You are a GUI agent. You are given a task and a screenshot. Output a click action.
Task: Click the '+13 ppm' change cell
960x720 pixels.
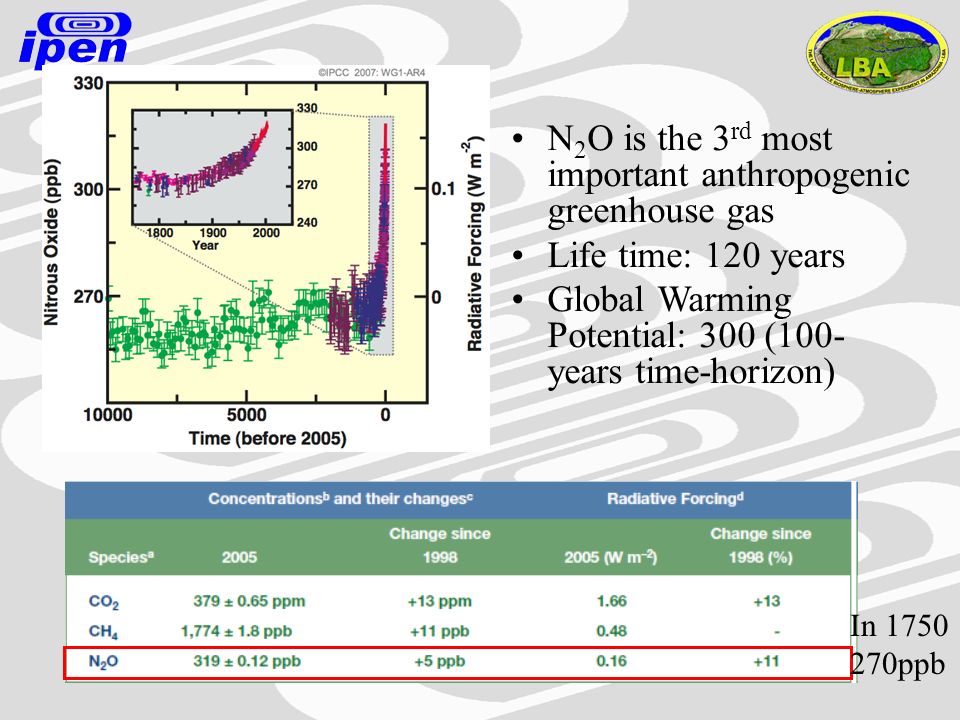(x=440, y=601)
